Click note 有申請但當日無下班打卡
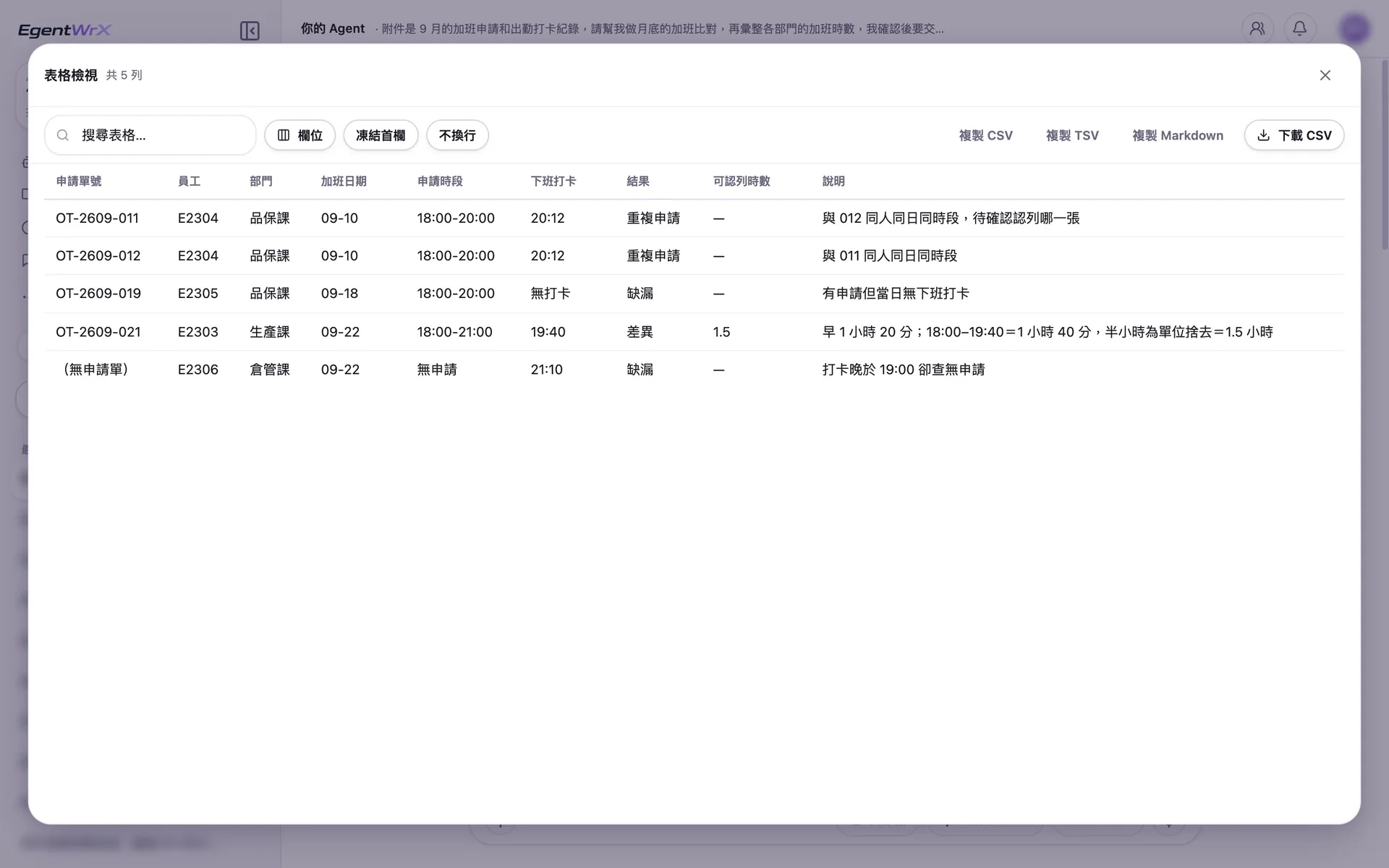 [896, 294]
